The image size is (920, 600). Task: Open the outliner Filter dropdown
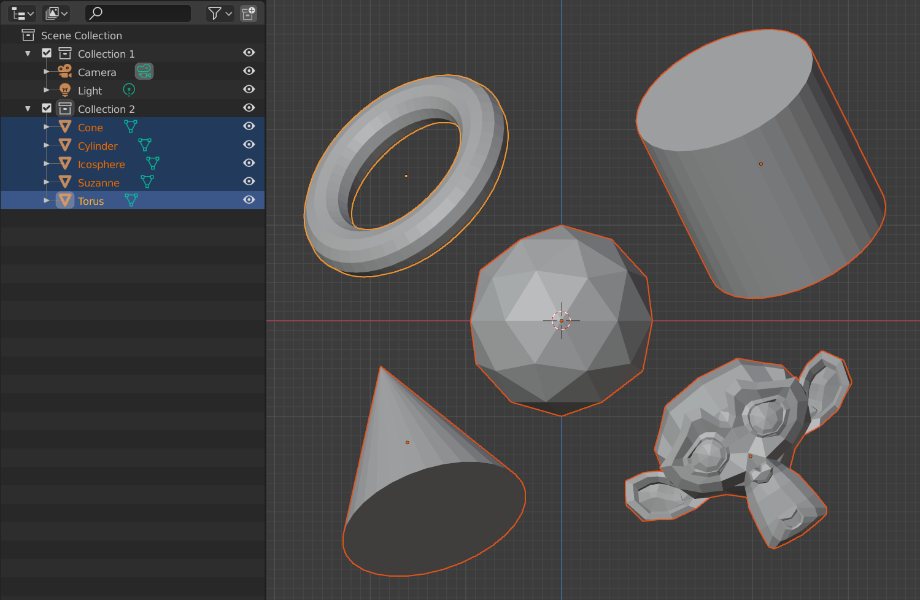(219, 13)
